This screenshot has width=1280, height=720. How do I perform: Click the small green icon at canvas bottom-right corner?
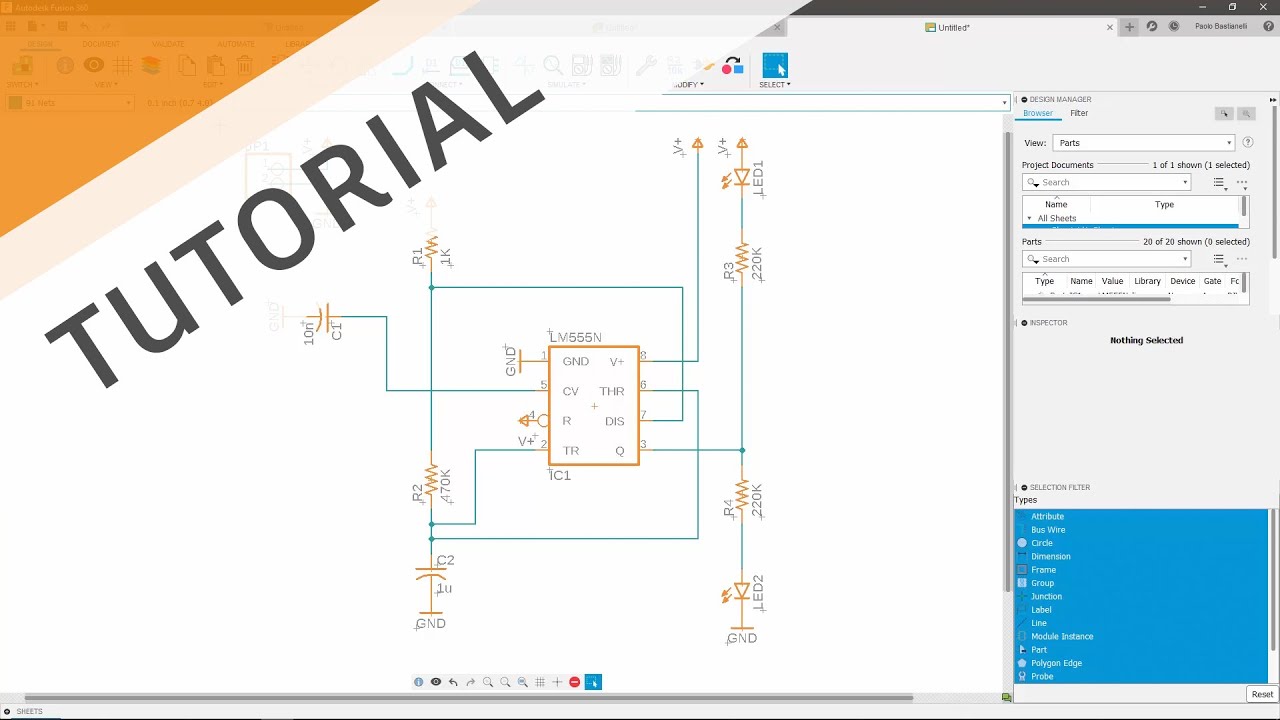[x=1007, y=697]
